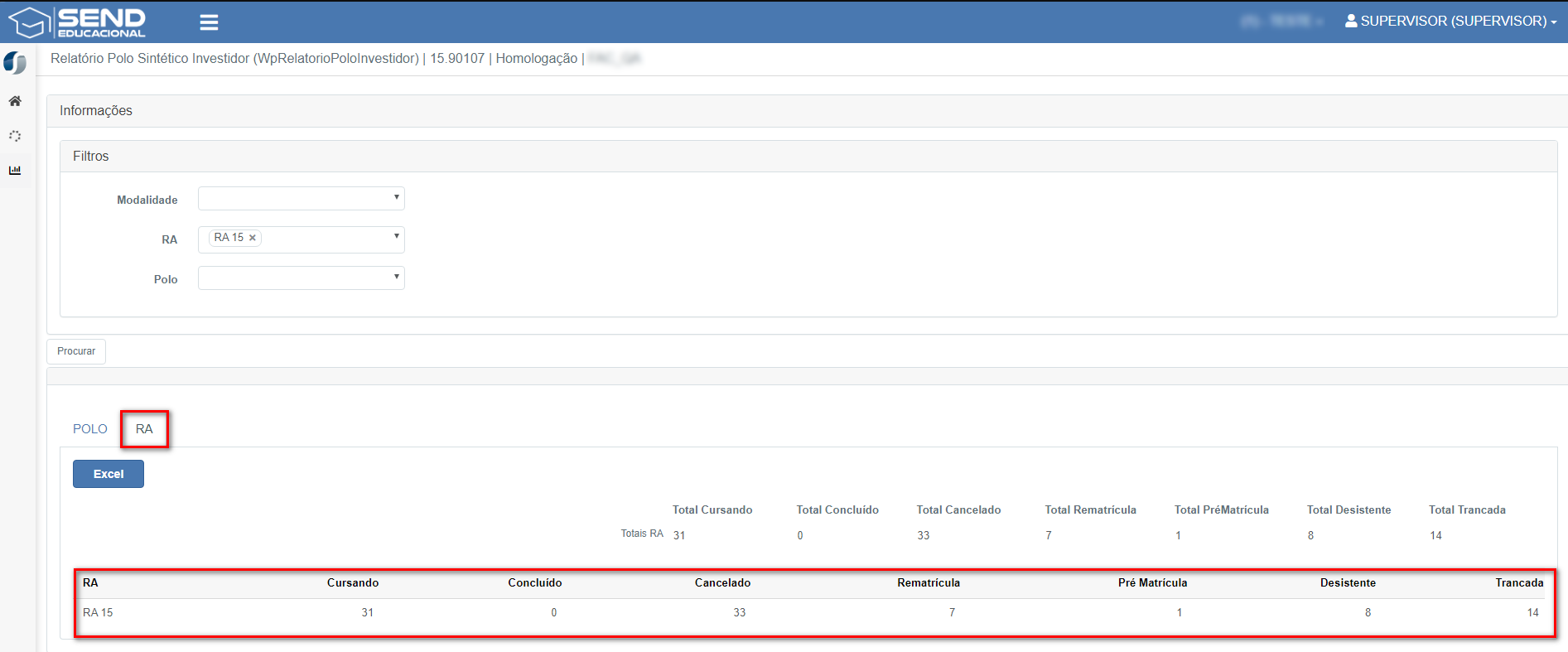Remove the RA 15 filter tag
1568x652 pixels.
(253, 238)
